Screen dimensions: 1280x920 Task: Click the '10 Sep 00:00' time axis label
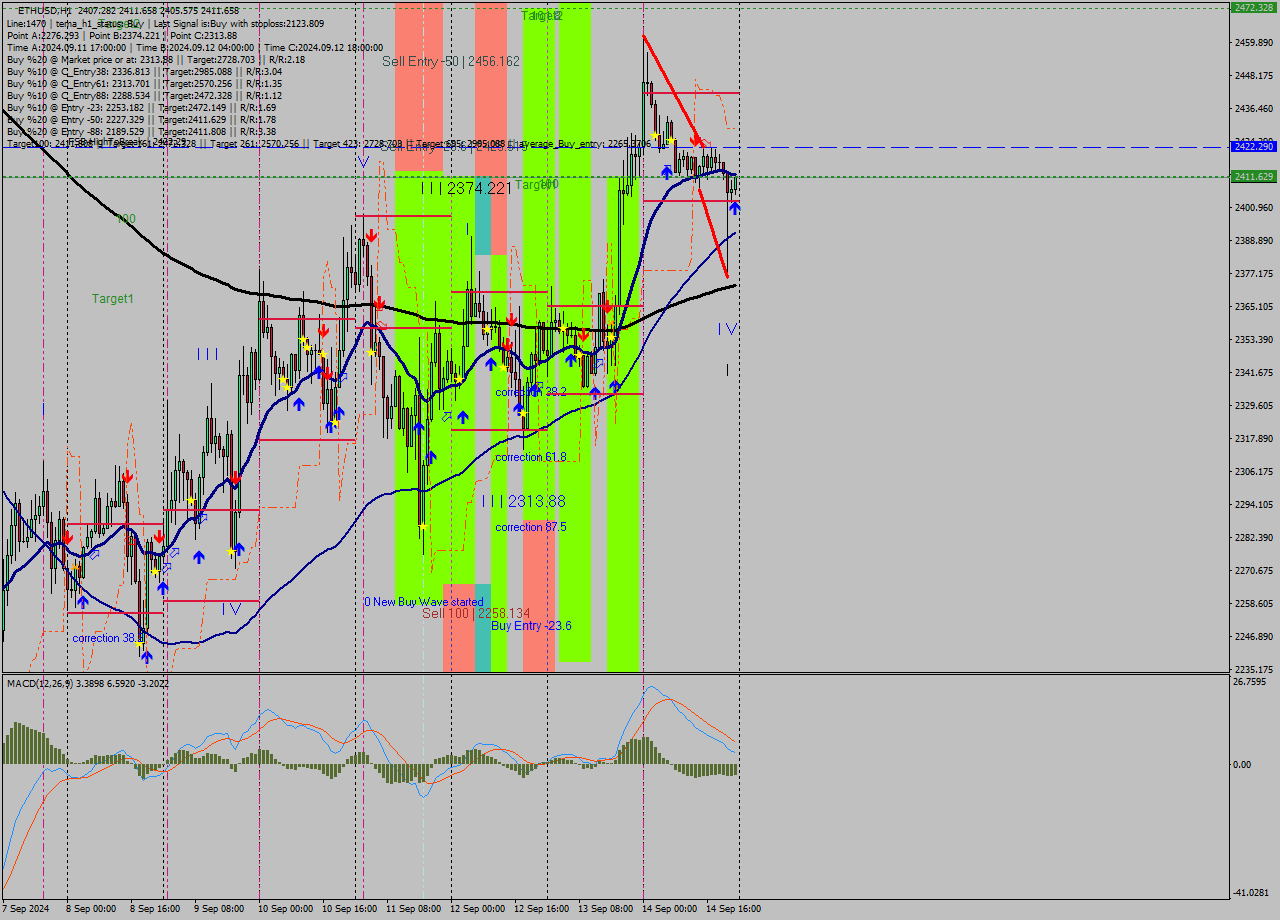[x=286, y=909]
